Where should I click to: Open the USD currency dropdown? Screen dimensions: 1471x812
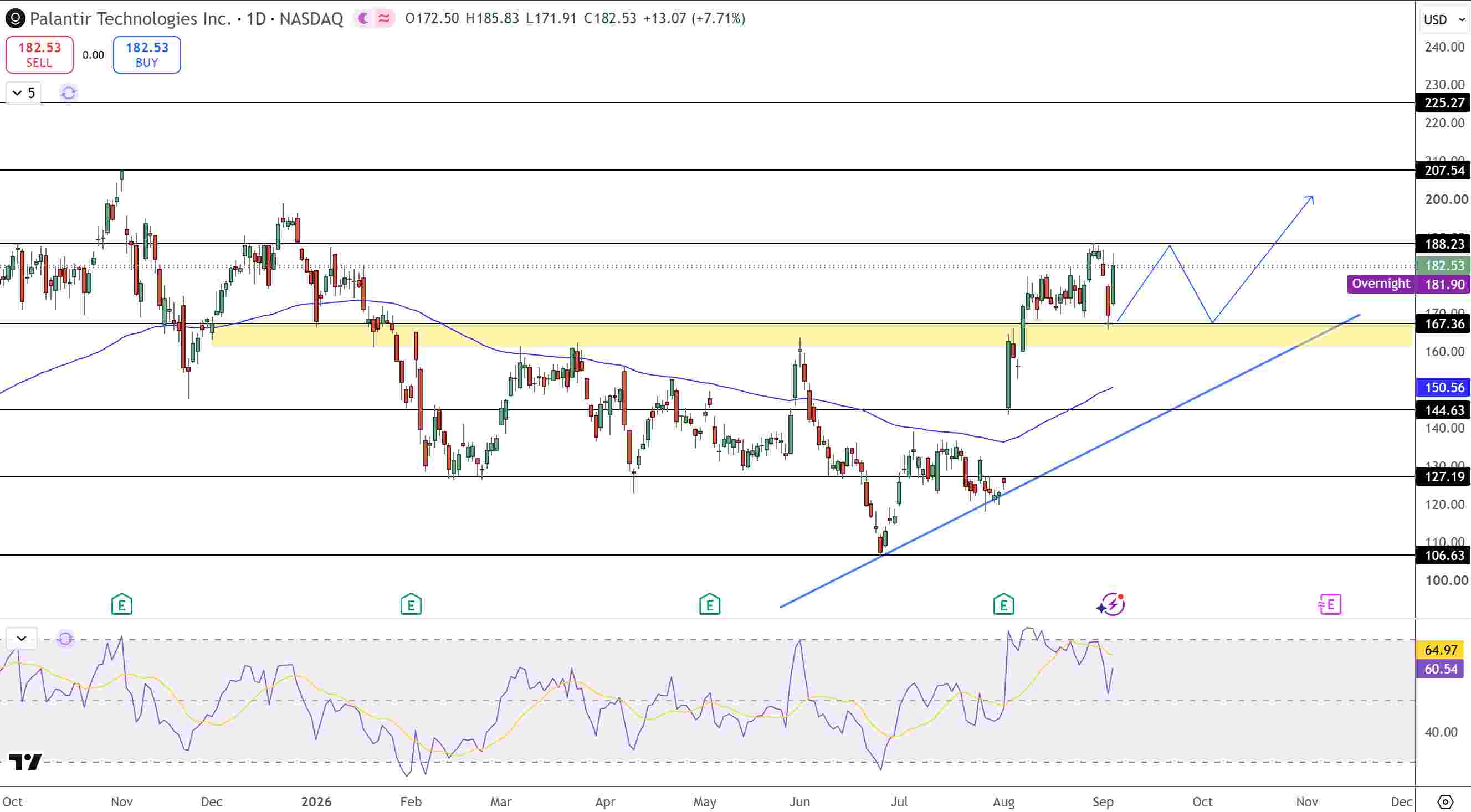1444,20
